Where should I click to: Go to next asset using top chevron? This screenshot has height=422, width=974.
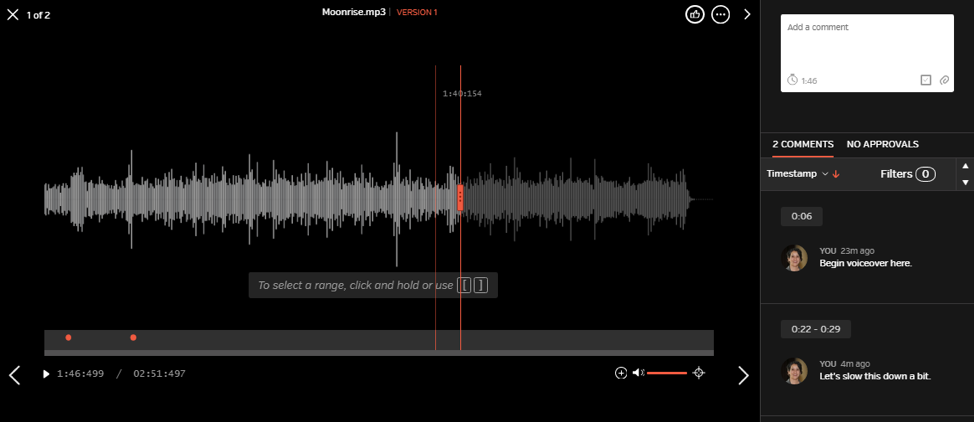[x=747, y=14]
